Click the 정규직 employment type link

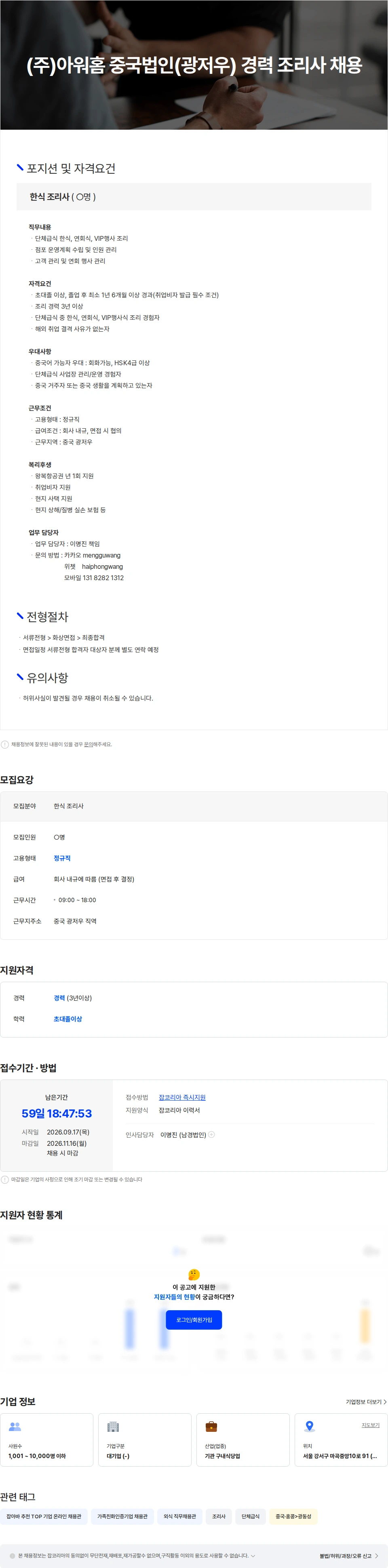tap(62, 858)
